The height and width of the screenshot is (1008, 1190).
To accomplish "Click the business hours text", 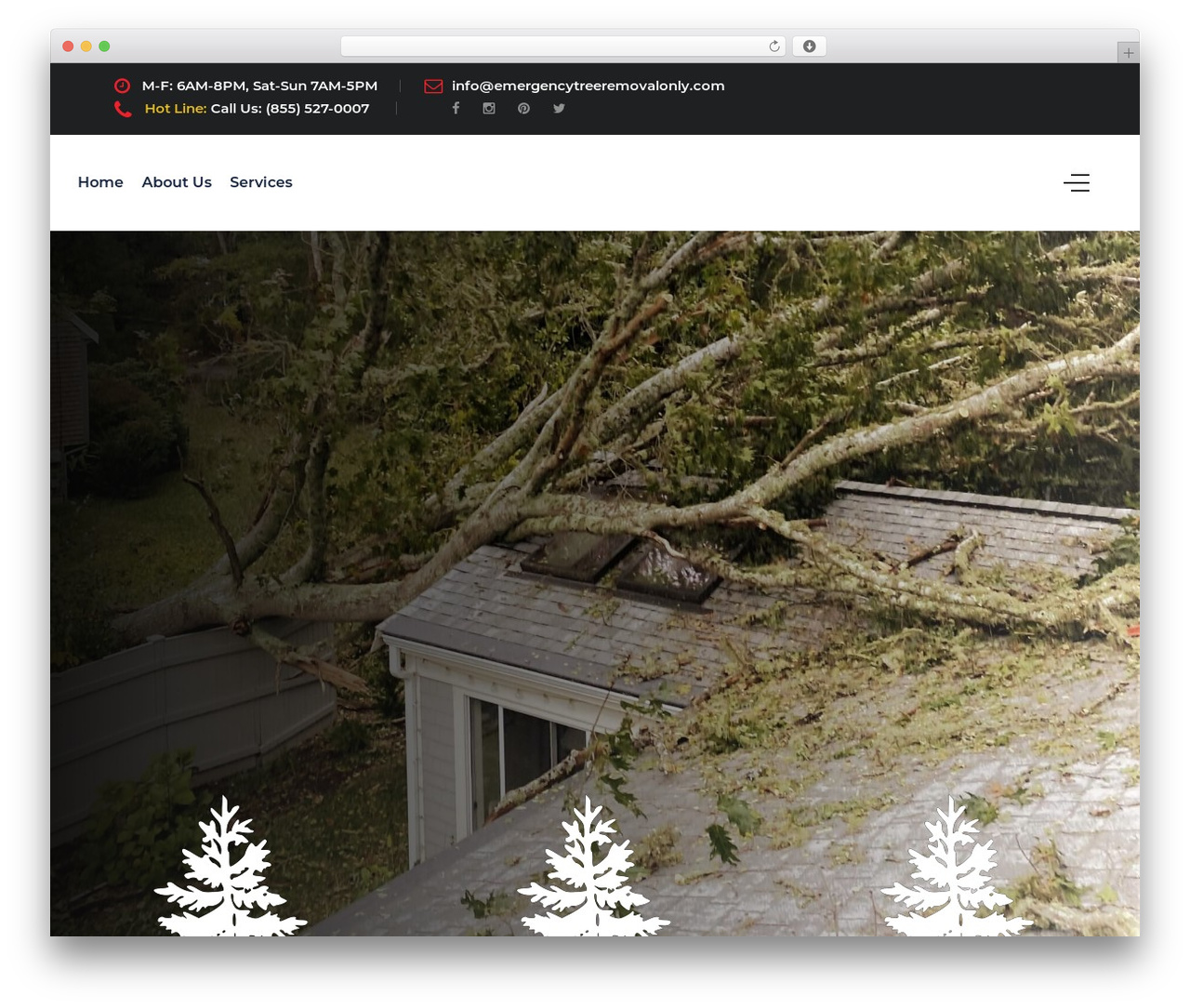I will pos(259,86).
